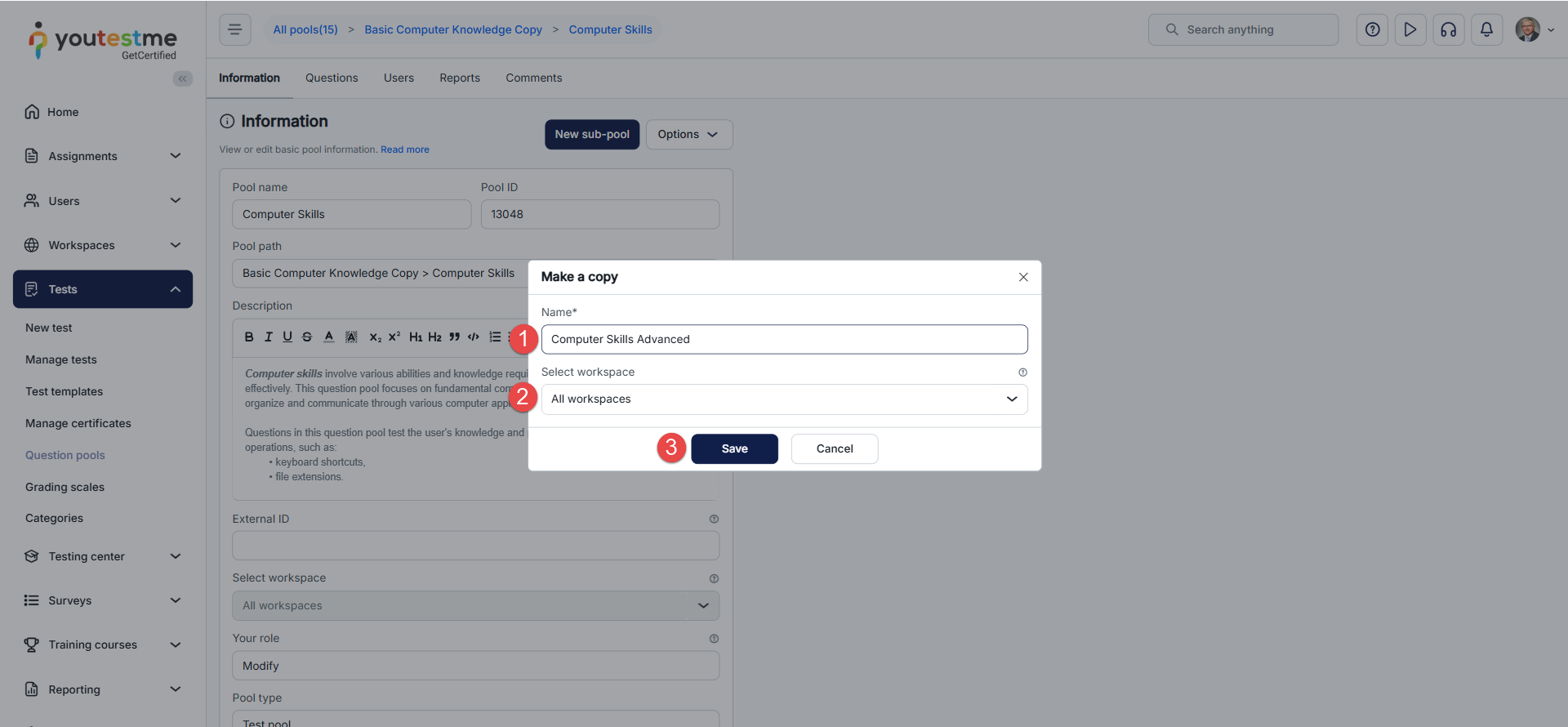
Task: Click the info icon beside Select workspace in dialog
Action: (1022, 372)
